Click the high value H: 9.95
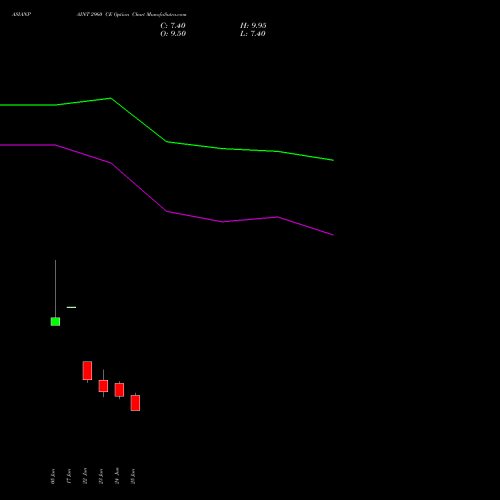 coord(253,26)
